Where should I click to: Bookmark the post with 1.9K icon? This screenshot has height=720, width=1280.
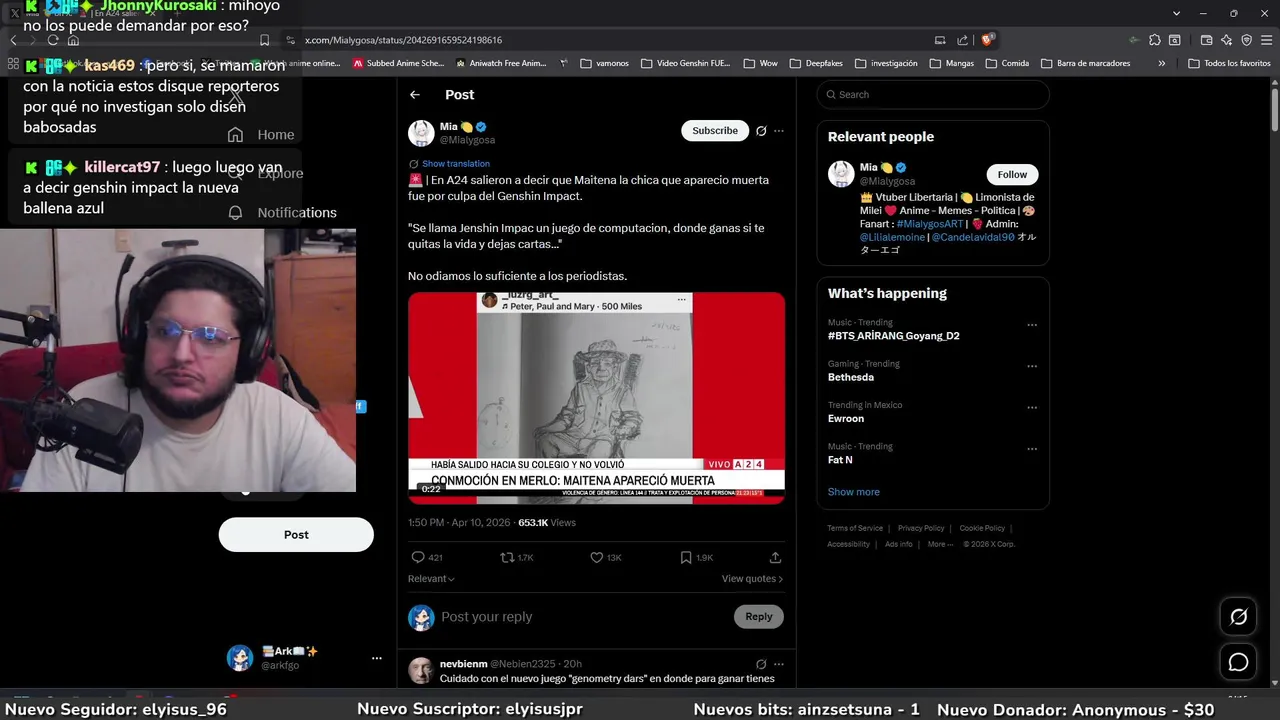686,558
